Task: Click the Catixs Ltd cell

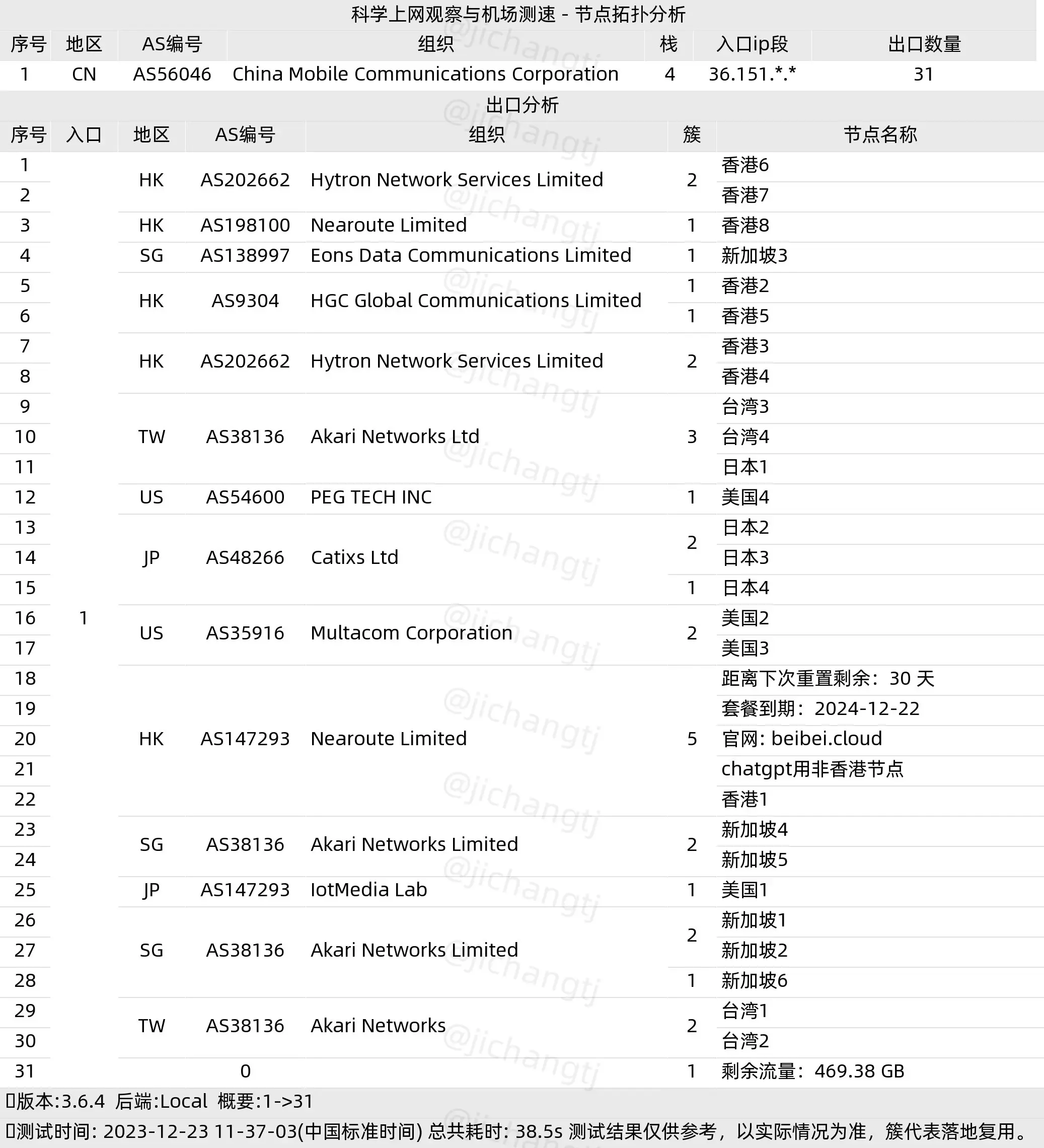Action: [354, 557]
